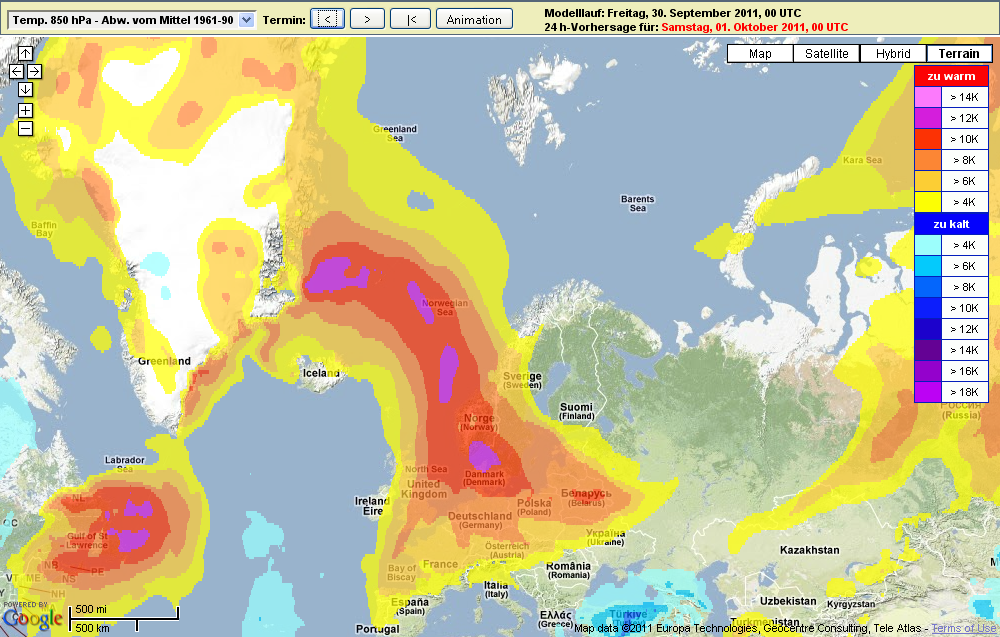Click the cold > 4K light cyan swatch

(x=928, y=245)
